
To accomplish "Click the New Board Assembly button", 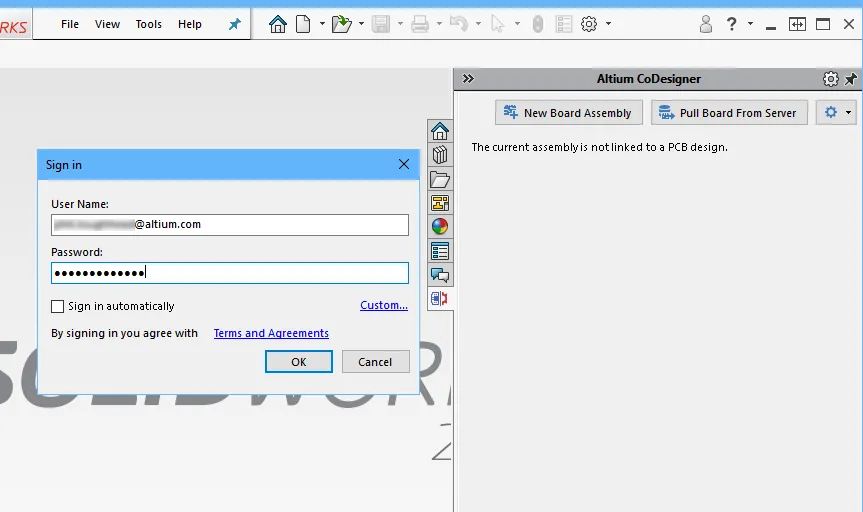I will coord(569,112).
